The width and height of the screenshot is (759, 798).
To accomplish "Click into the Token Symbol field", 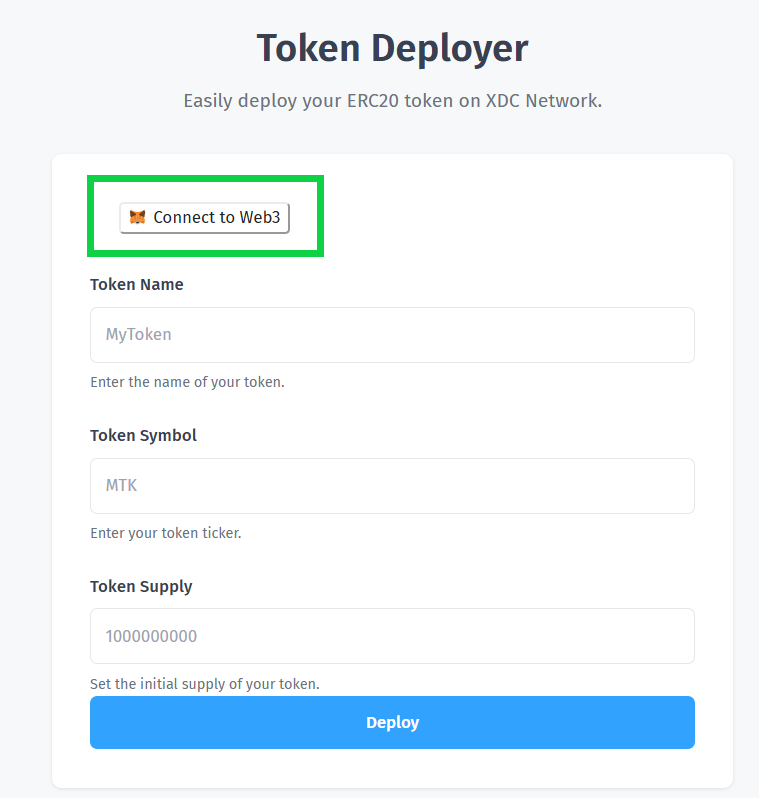I will click(x=392, y=486).
